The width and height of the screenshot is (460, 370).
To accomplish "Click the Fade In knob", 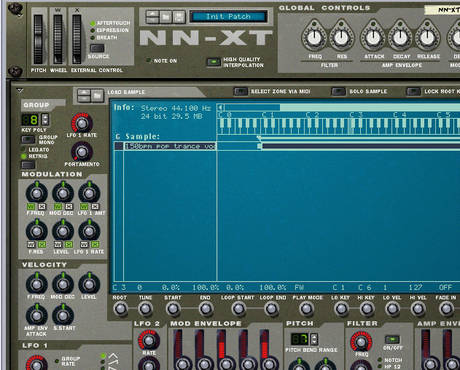I will 446,309.
